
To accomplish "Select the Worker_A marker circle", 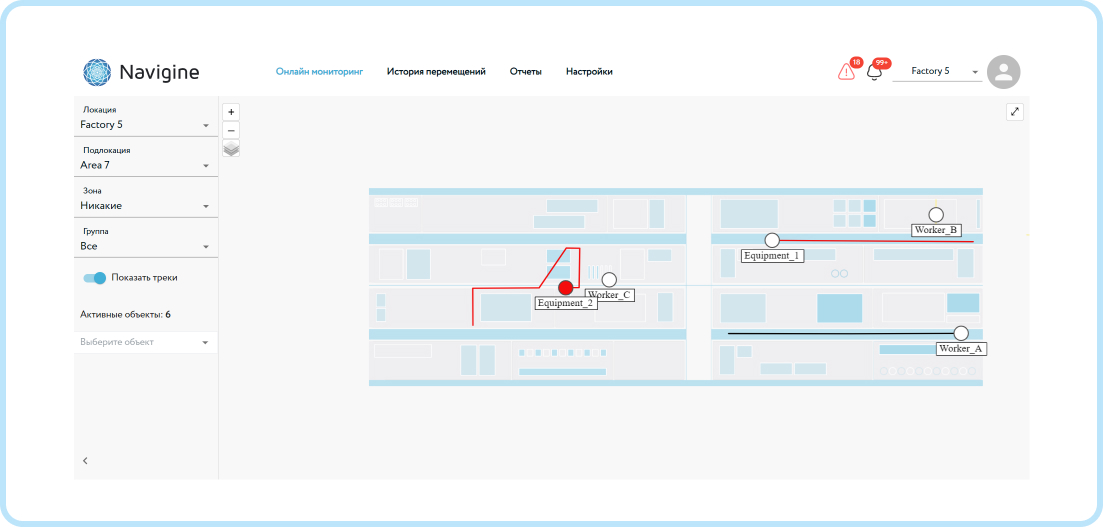I will pyautogui.click(x=961, y=333).
